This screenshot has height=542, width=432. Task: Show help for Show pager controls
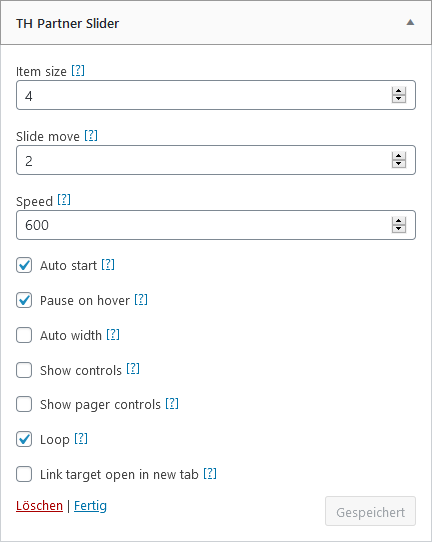(172, 403)
